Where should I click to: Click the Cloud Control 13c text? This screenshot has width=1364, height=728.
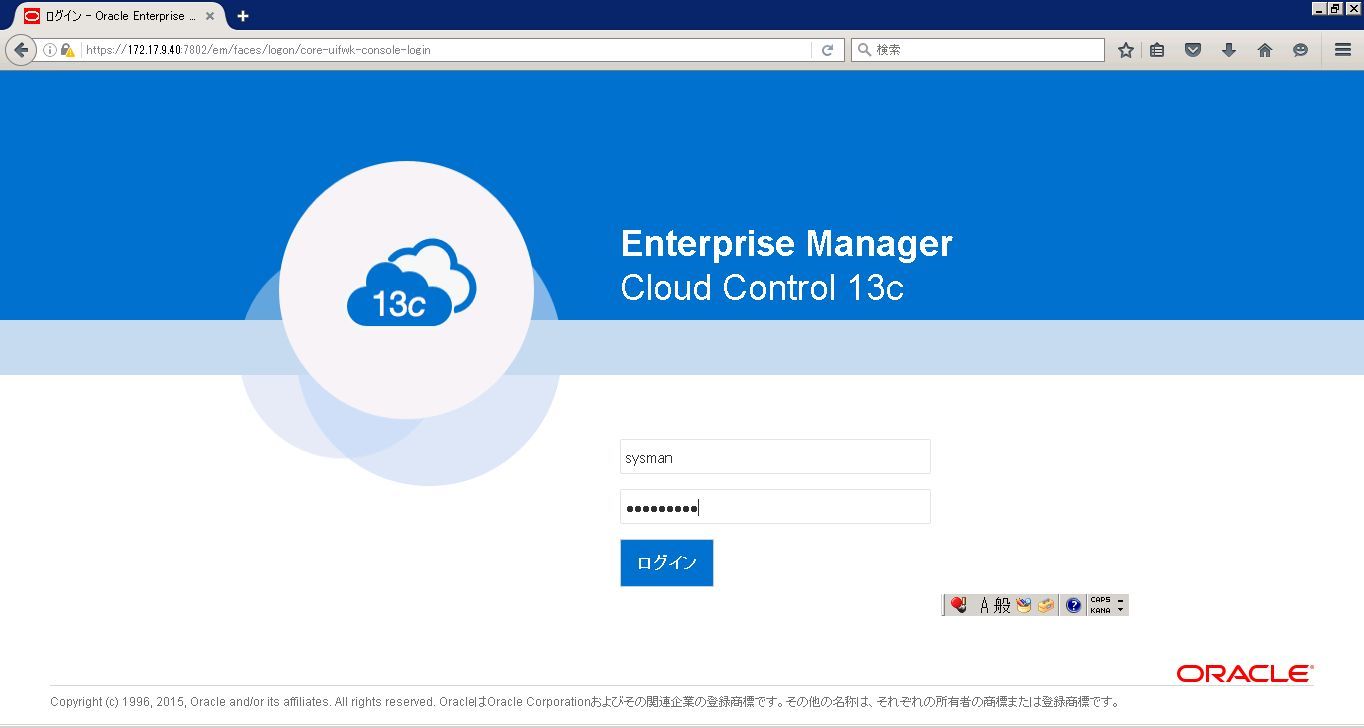tap(762, 288)
